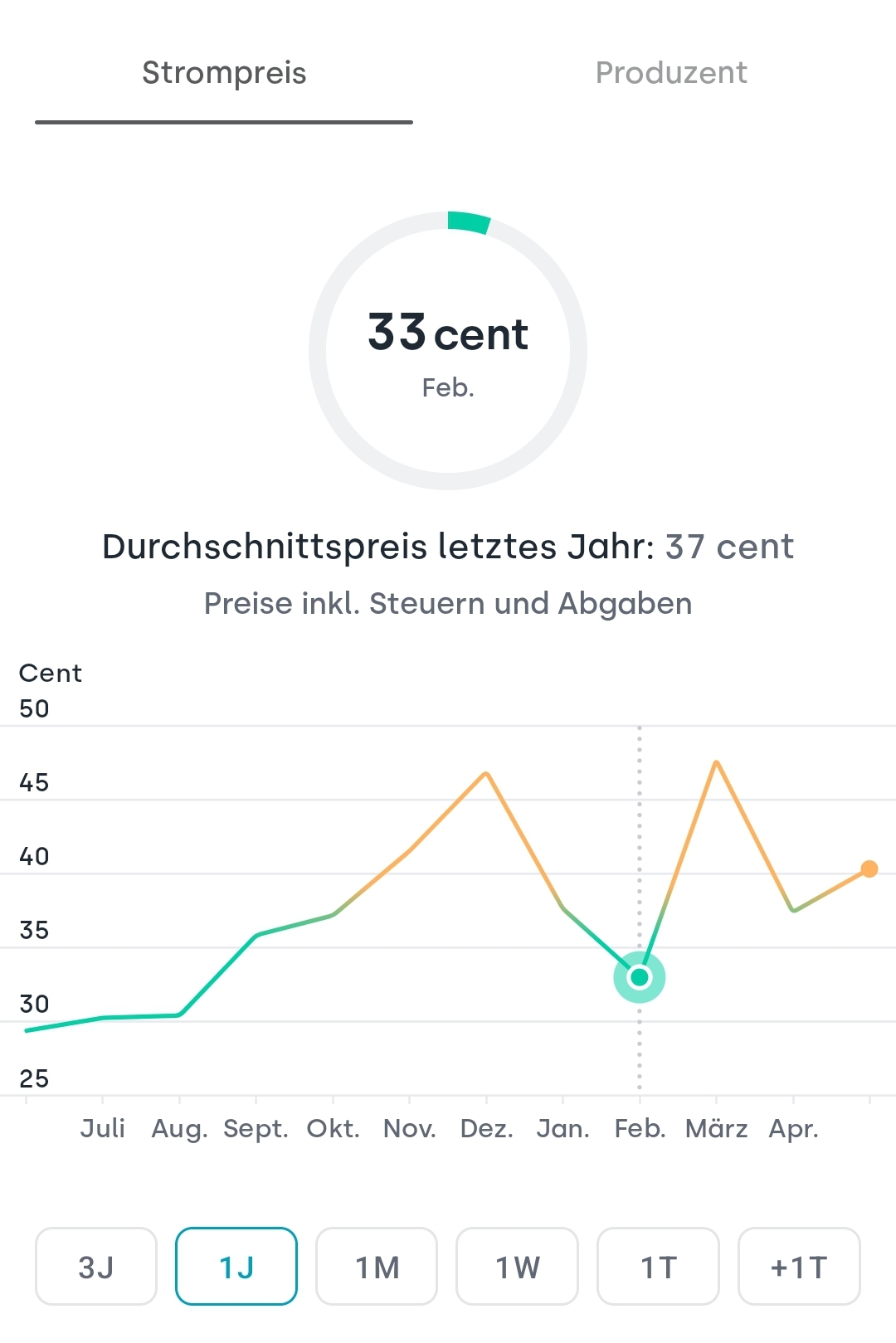Select the 3J time range
Viewport: 896px width, 1343px height.
tap(96, 1266)
